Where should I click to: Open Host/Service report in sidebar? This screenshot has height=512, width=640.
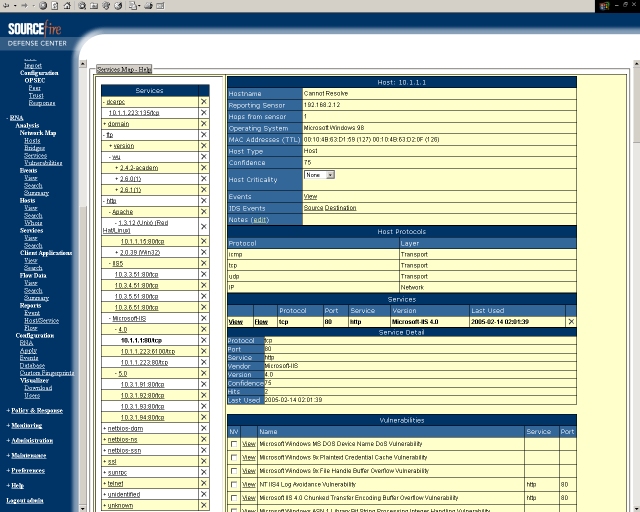coord(41,321)
